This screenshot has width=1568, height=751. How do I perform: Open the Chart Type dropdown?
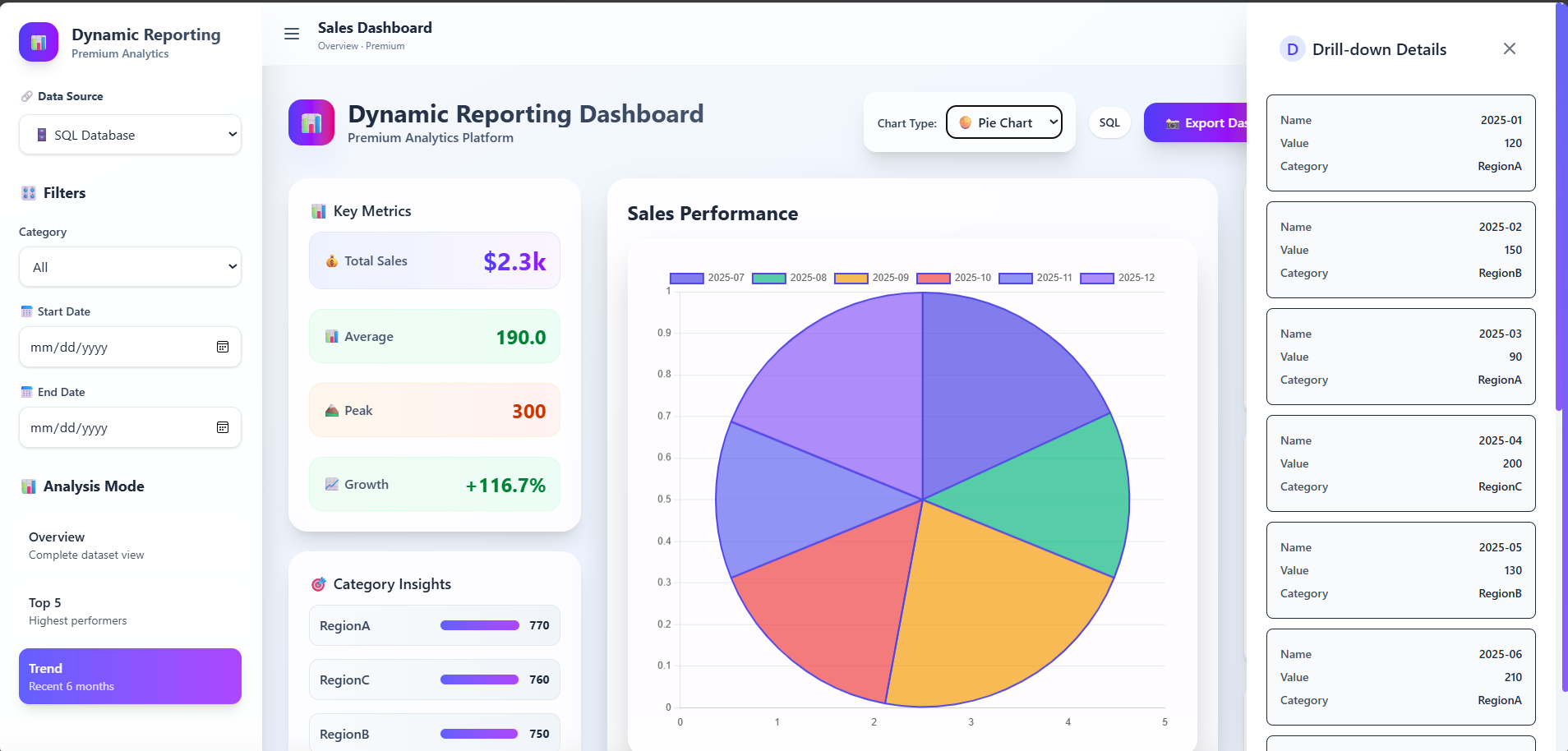point(1003,122)
